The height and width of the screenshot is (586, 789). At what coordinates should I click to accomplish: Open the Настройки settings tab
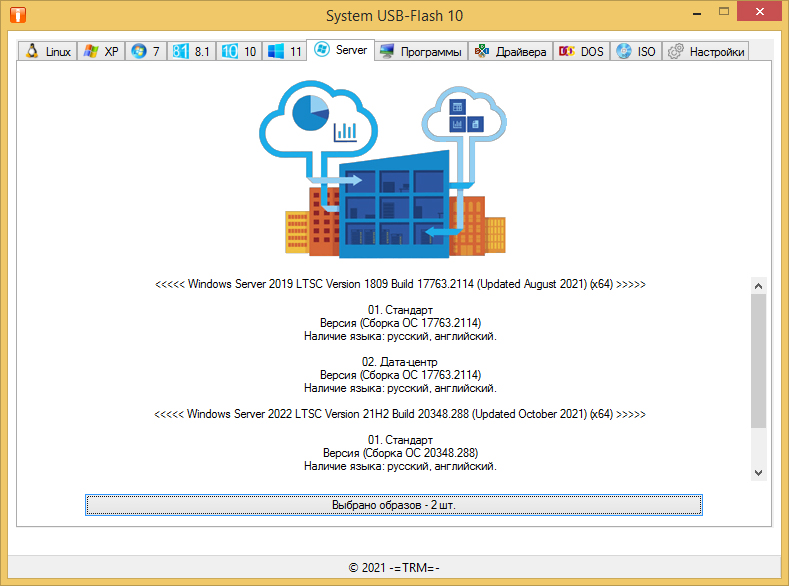pyautogui.click(x=706, y=51)
